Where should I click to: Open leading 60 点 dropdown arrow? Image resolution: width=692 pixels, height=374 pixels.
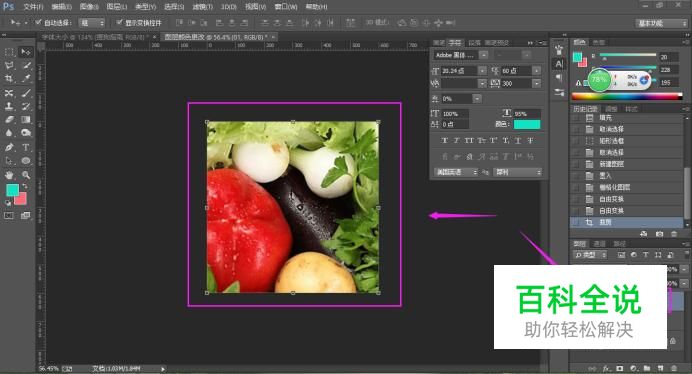coord(537,71)
